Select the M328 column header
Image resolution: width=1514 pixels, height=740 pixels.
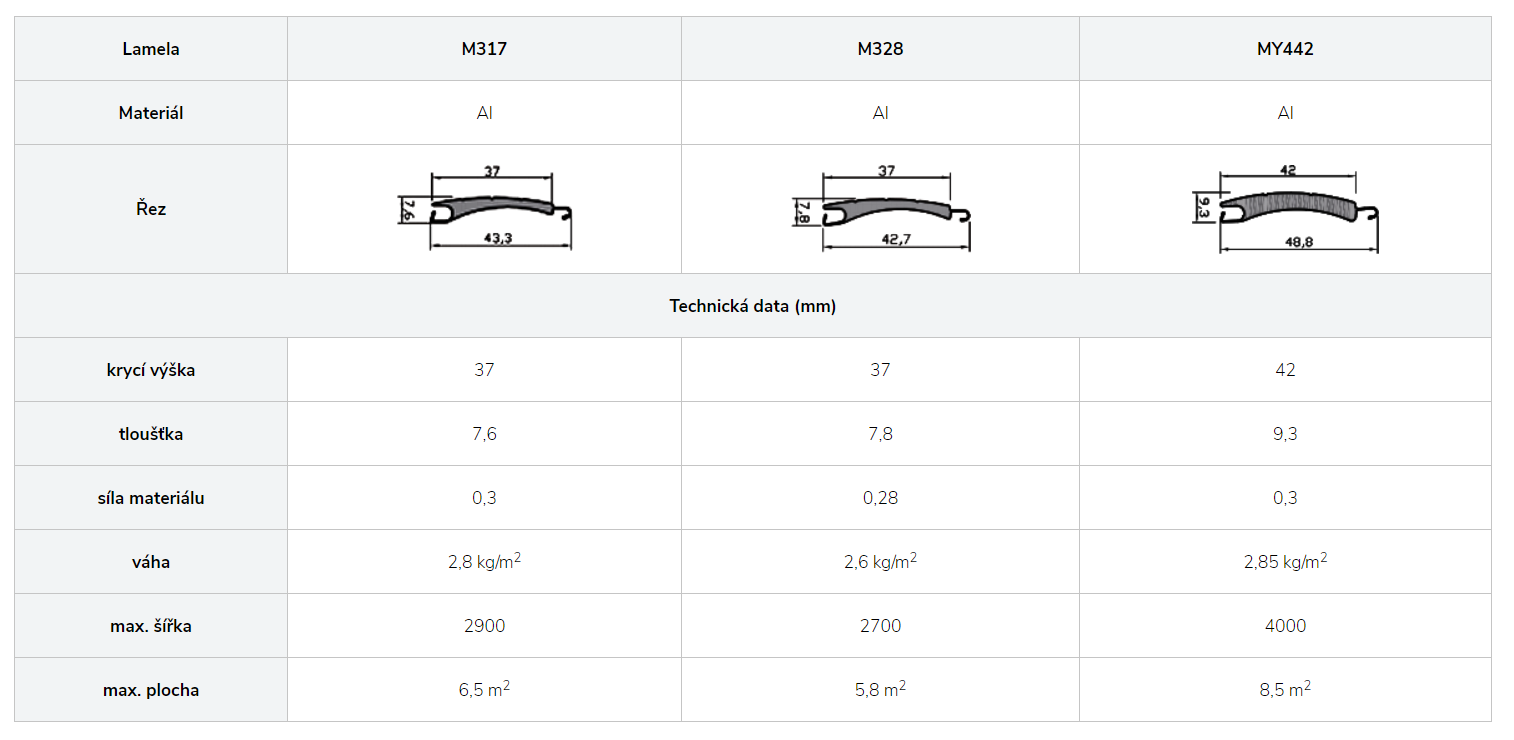click(880, 48)
